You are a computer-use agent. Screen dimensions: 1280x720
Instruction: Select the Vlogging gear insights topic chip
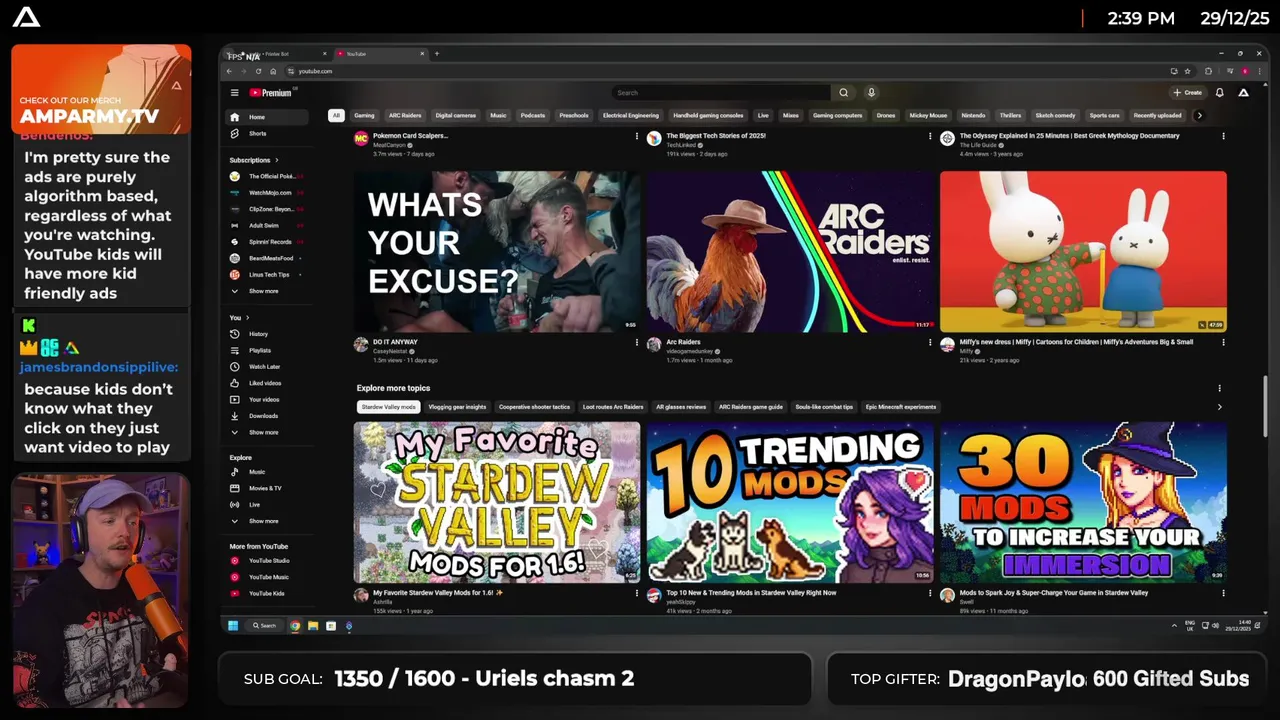457,407
